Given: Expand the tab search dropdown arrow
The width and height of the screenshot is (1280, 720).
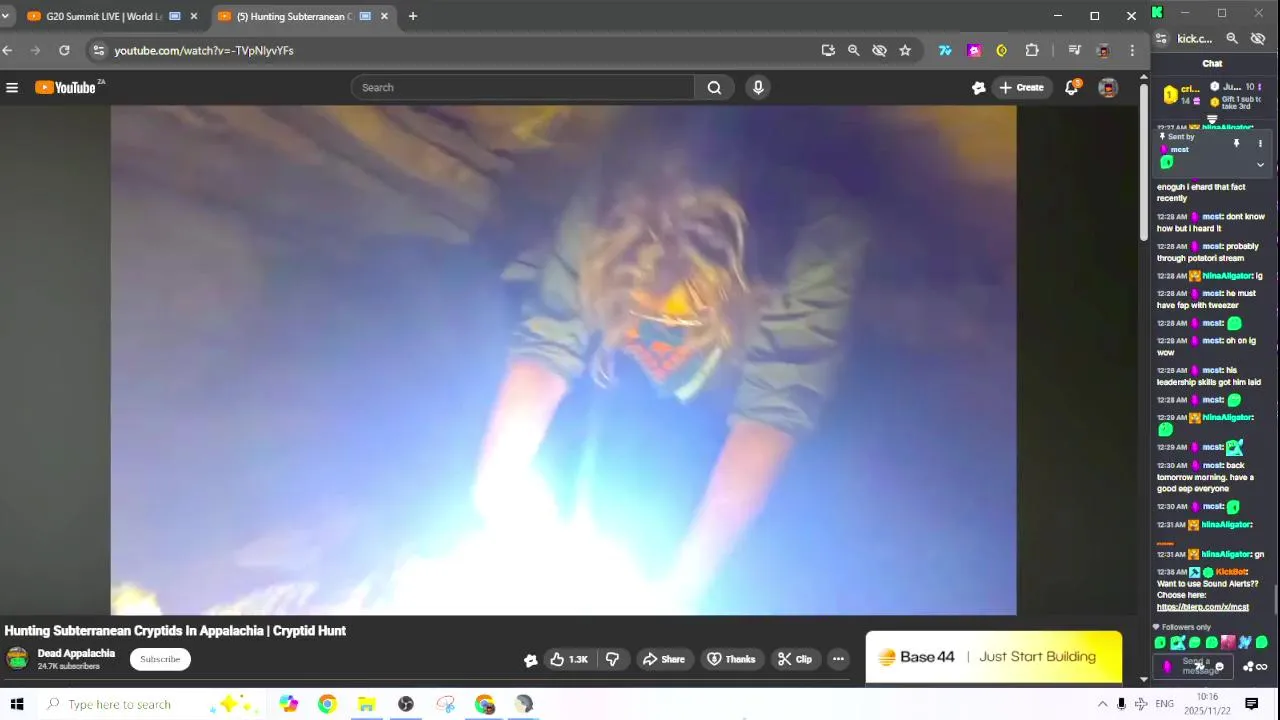Looking at the screenshot, I should (x=5, y=16).
